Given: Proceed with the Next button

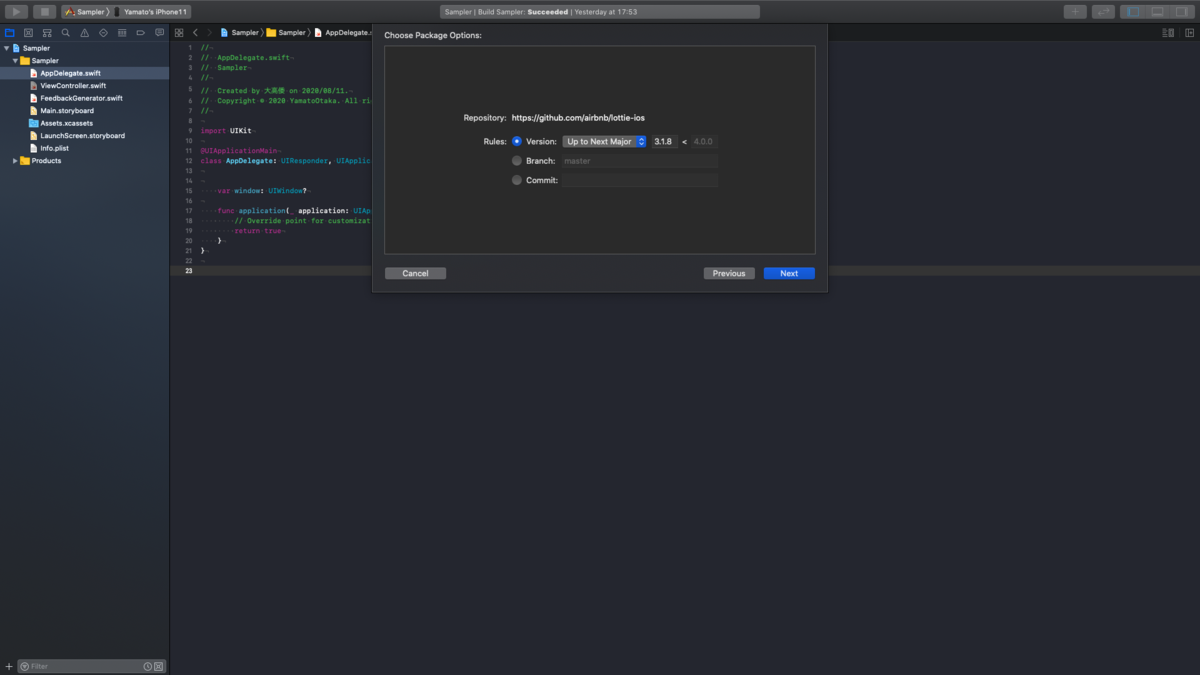Looking at the screenshot, I should click(x=789, y=273).
